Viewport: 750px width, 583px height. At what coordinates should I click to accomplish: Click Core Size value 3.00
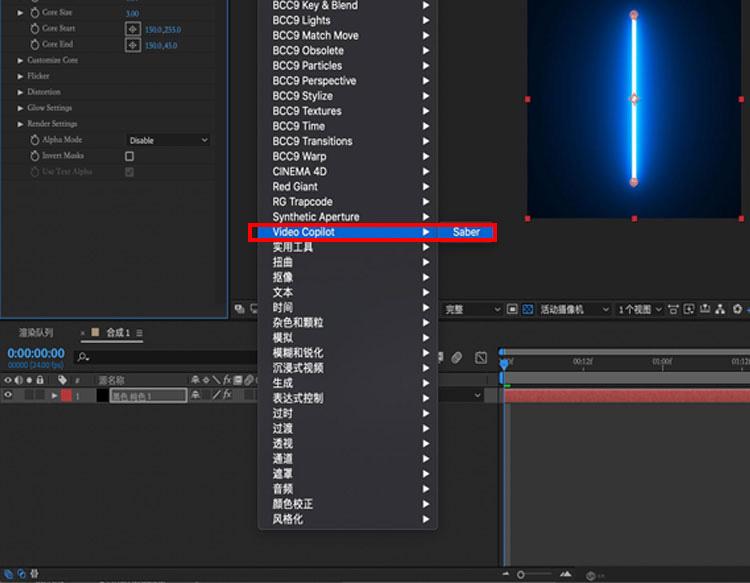coord(132,13)
